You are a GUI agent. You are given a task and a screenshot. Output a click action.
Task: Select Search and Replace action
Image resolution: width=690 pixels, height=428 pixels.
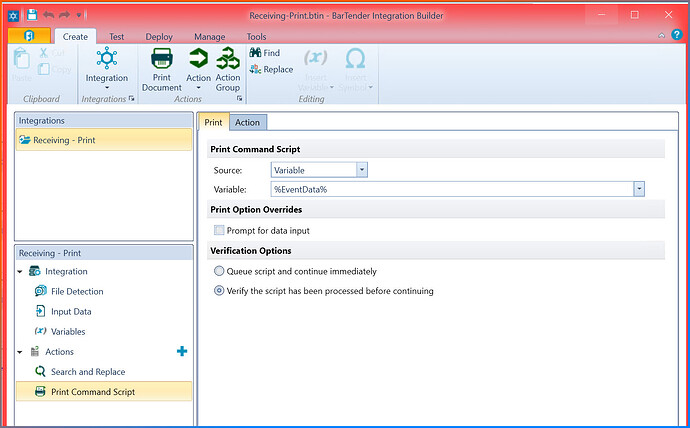[88, 372]
